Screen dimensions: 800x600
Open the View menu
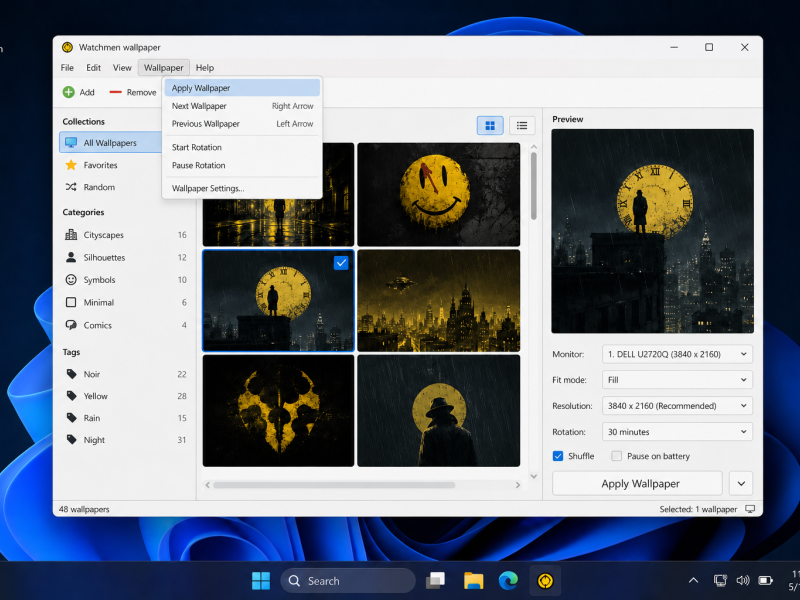pyautogui.click(x=122, y=67)
